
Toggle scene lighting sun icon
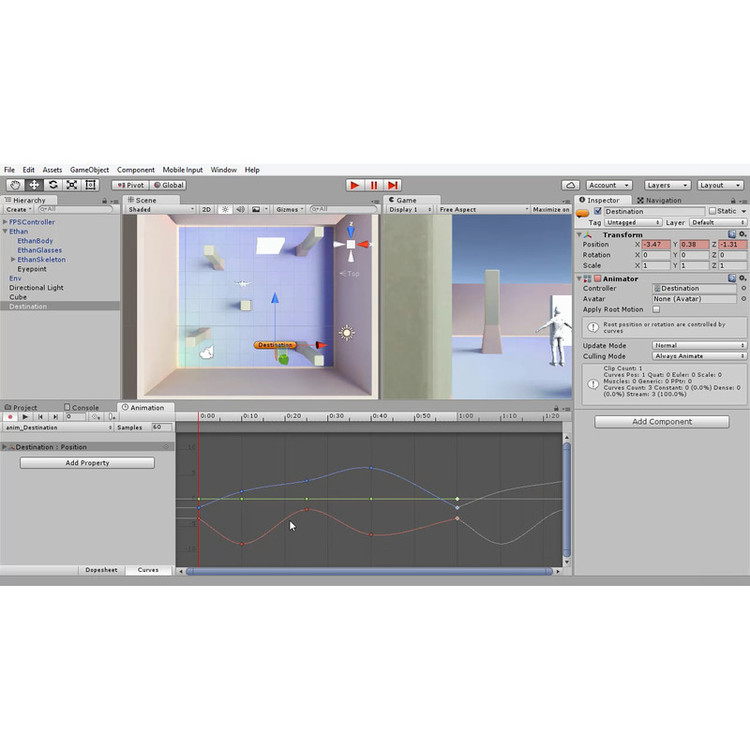(x=224, y=210)
